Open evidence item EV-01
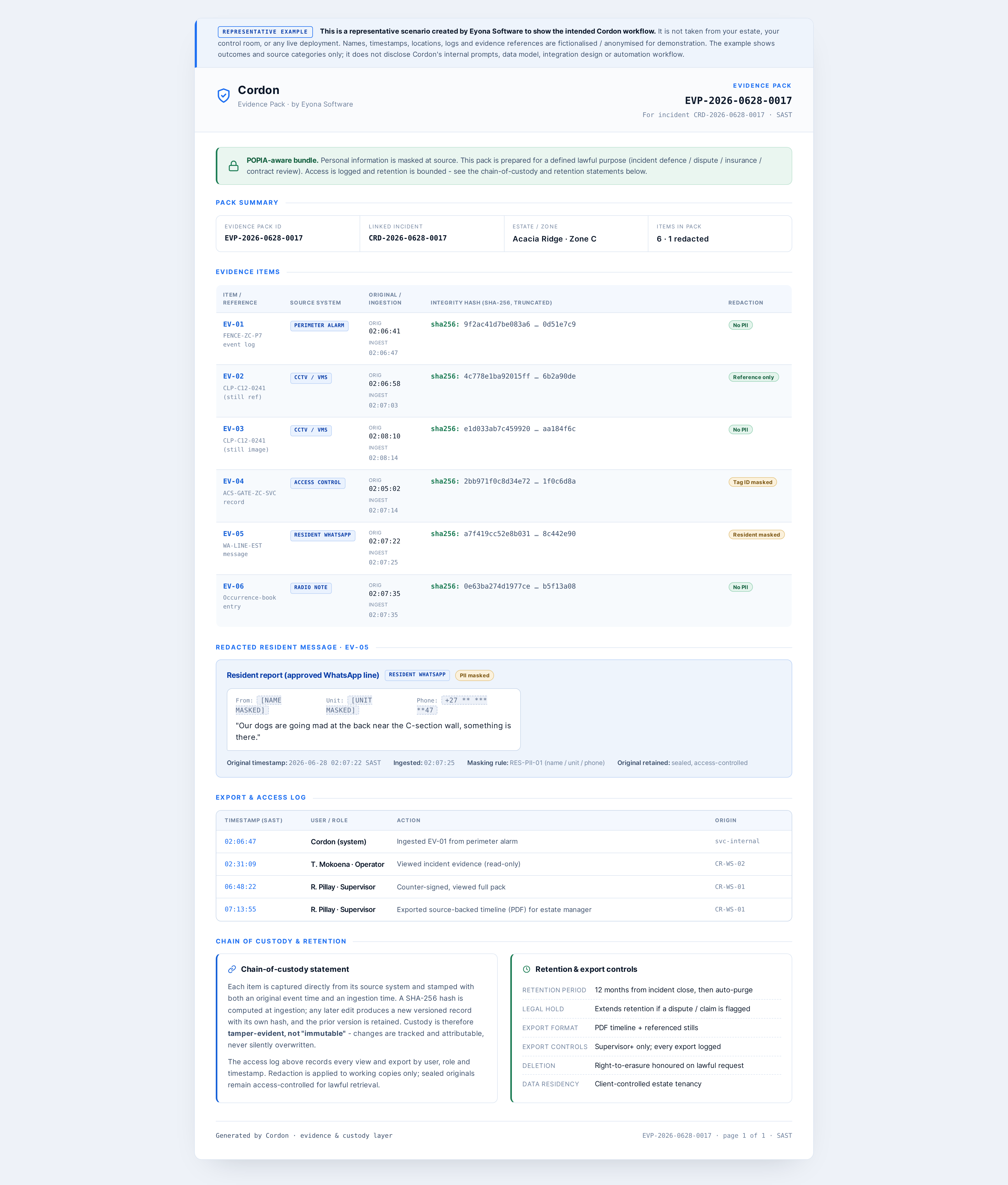Screen dimensions: 1008x1185 233,324
